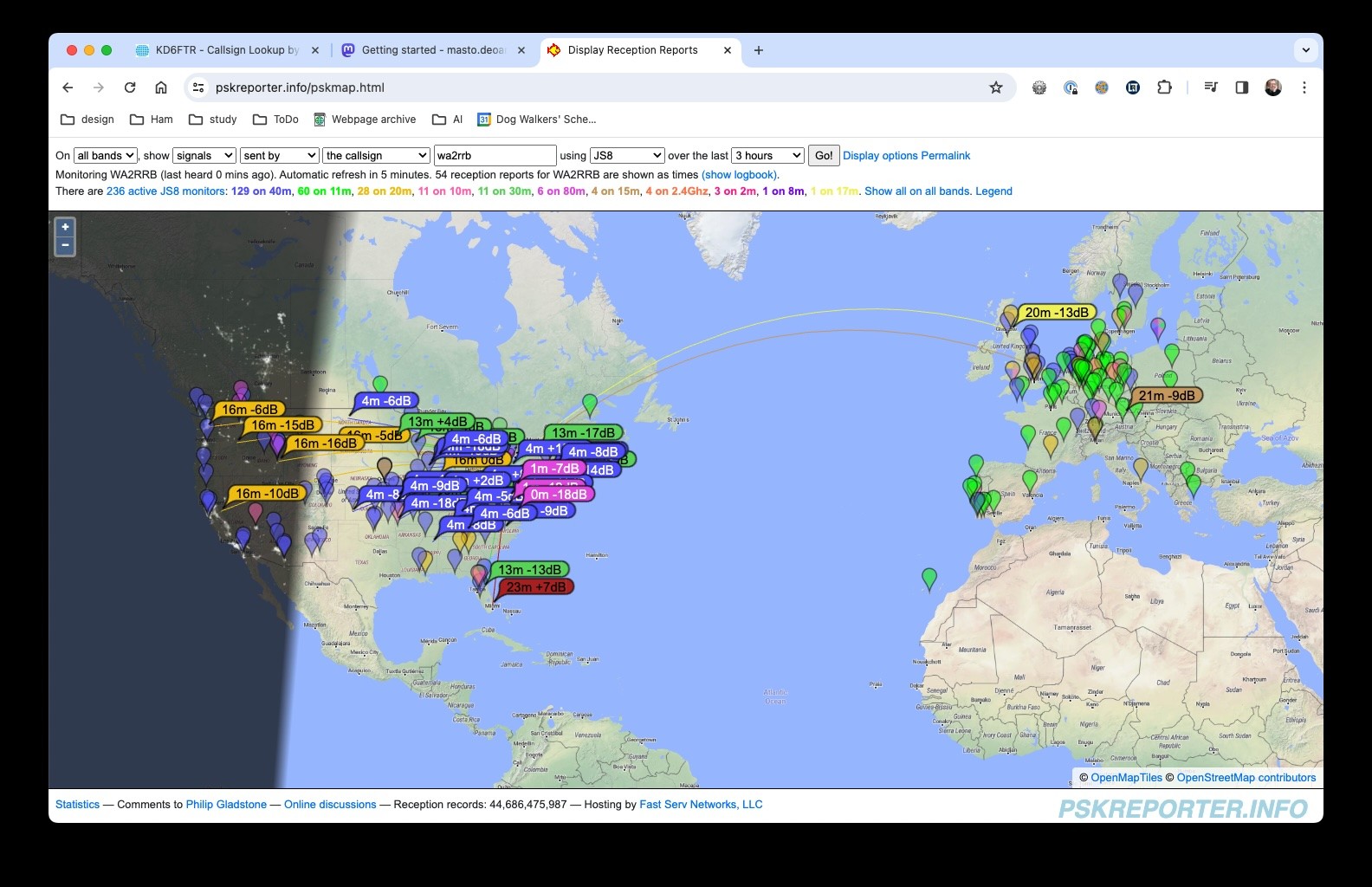Viewport: 1372px width, 887px height.
Task: Zoom out on the map
Action: point(65,246)
